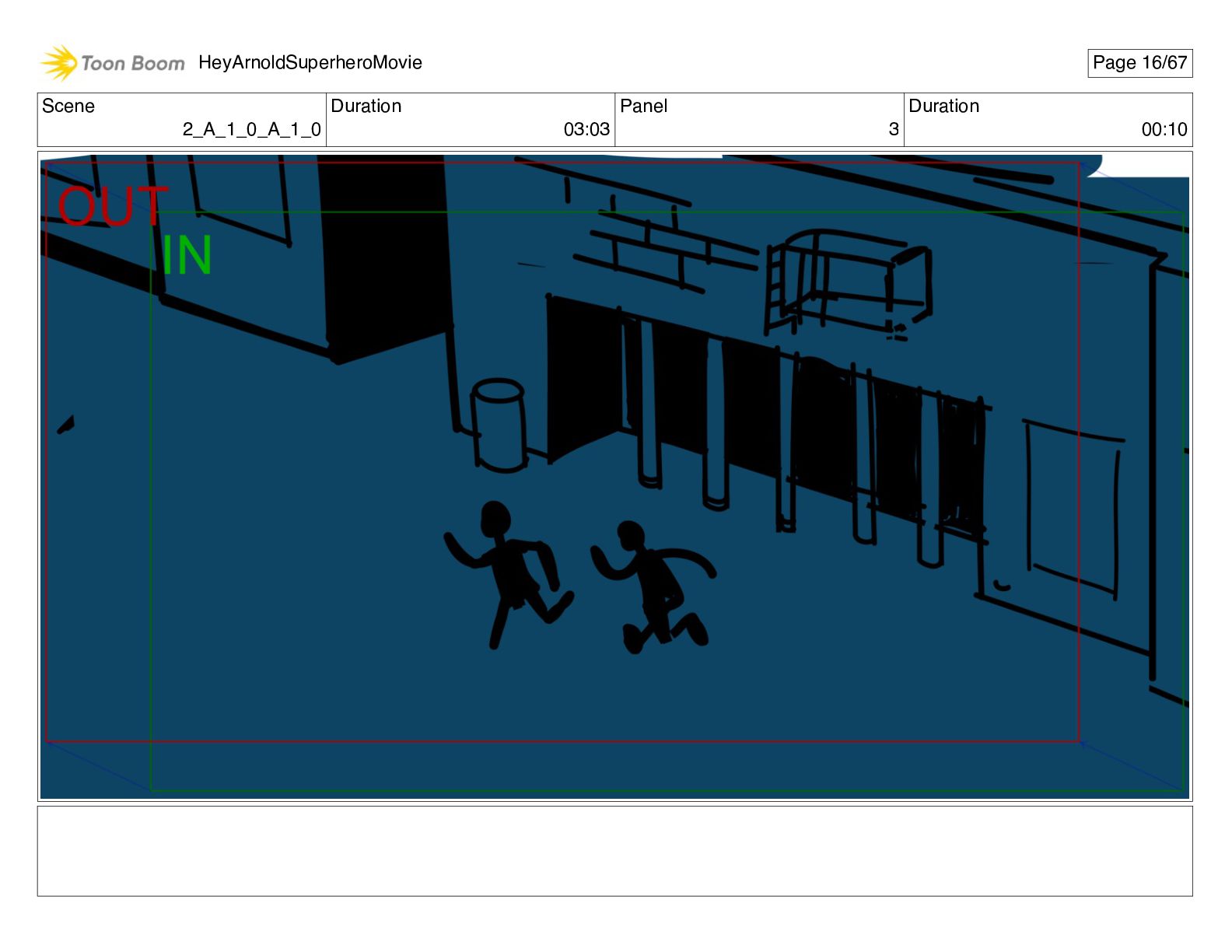Select the HeyArnoldSuperheroMovie project title

click(310, 62)
